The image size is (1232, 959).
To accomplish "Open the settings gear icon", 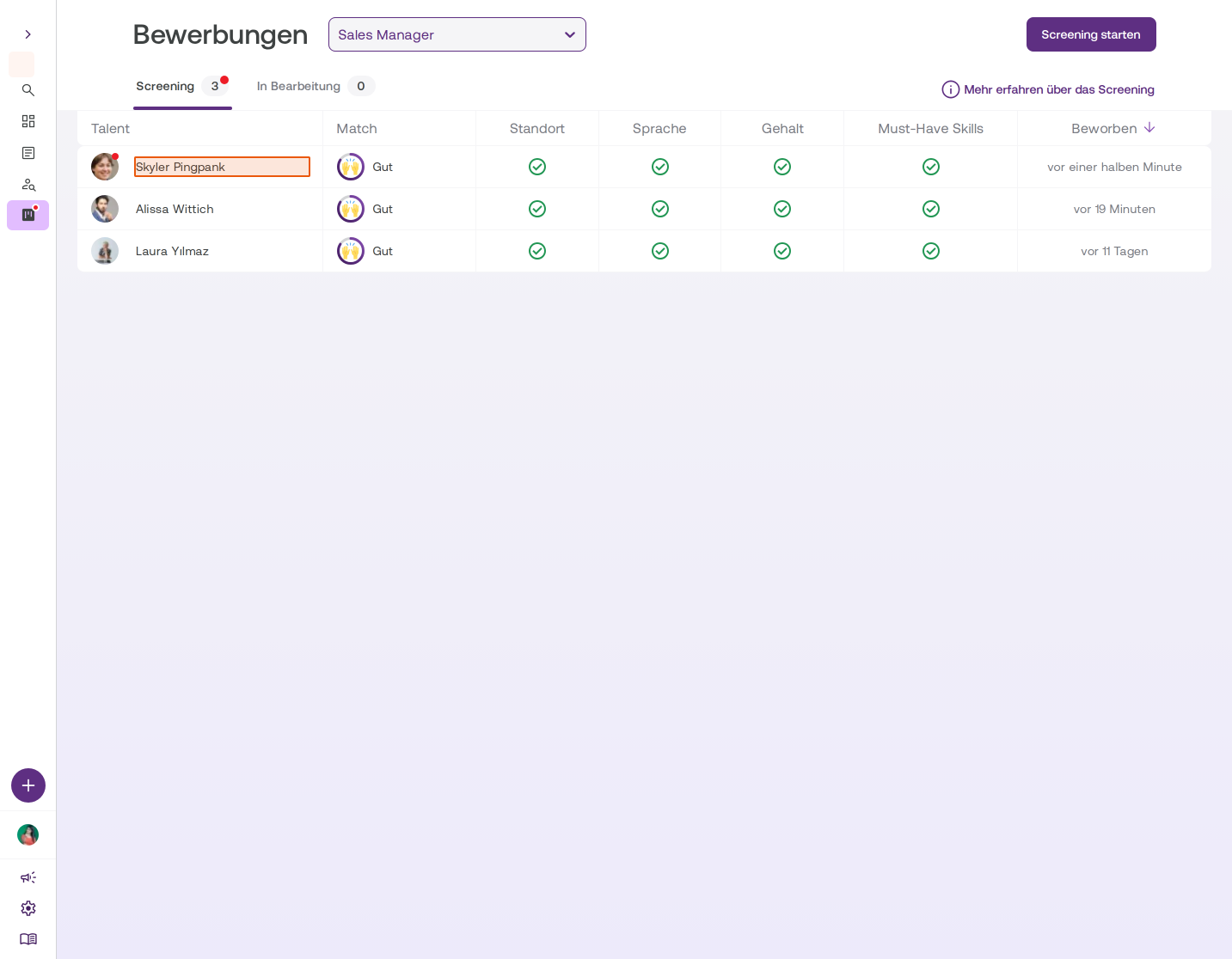I will 28,908.
